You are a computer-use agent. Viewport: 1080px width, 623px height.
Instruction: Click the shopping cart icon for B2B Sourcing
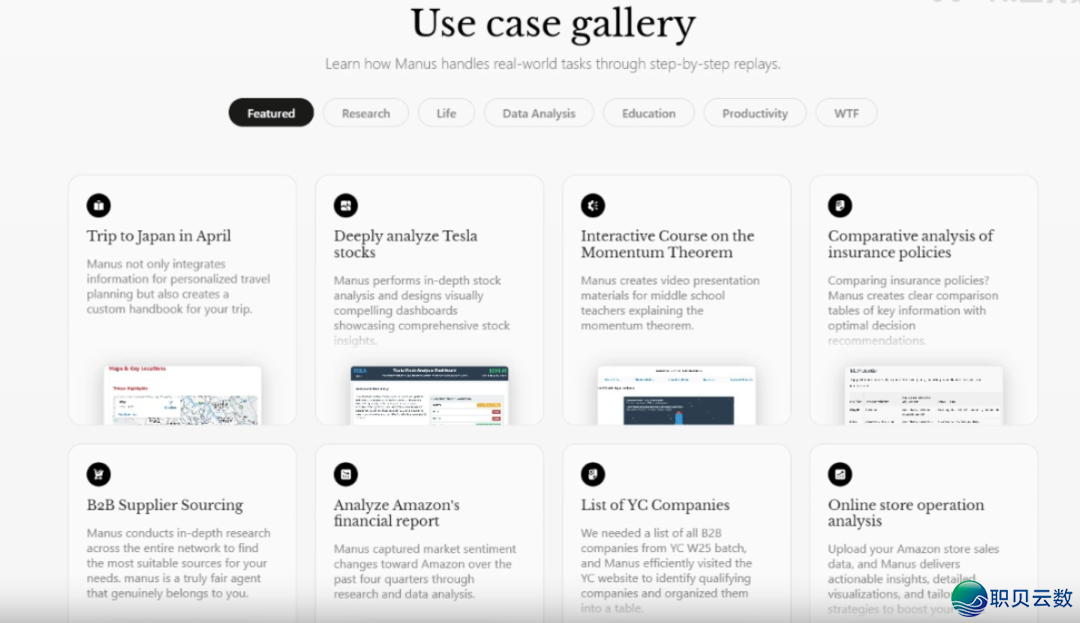98,474
